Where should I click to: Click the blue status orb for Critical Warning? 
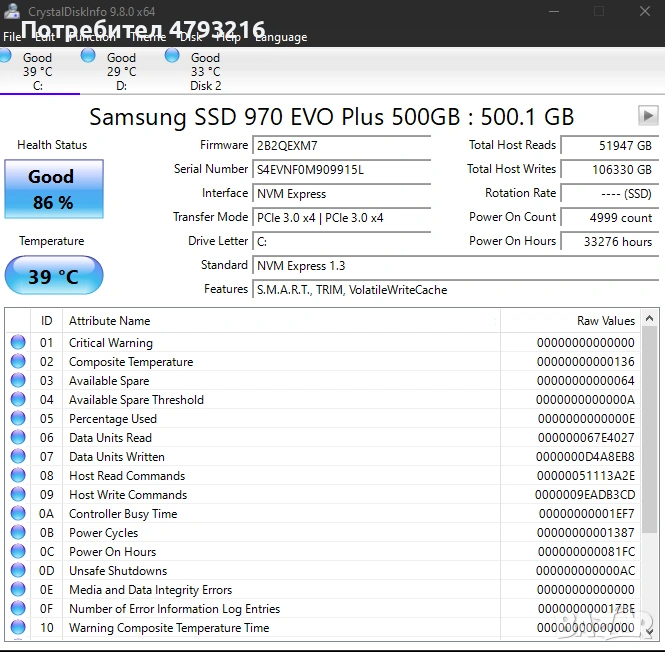(x=18, y=343)
